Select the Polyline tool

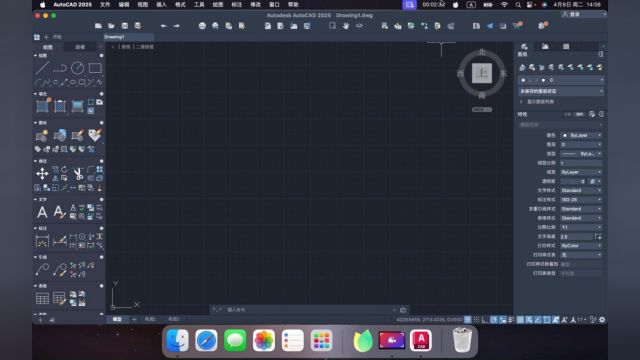point(60,68)
